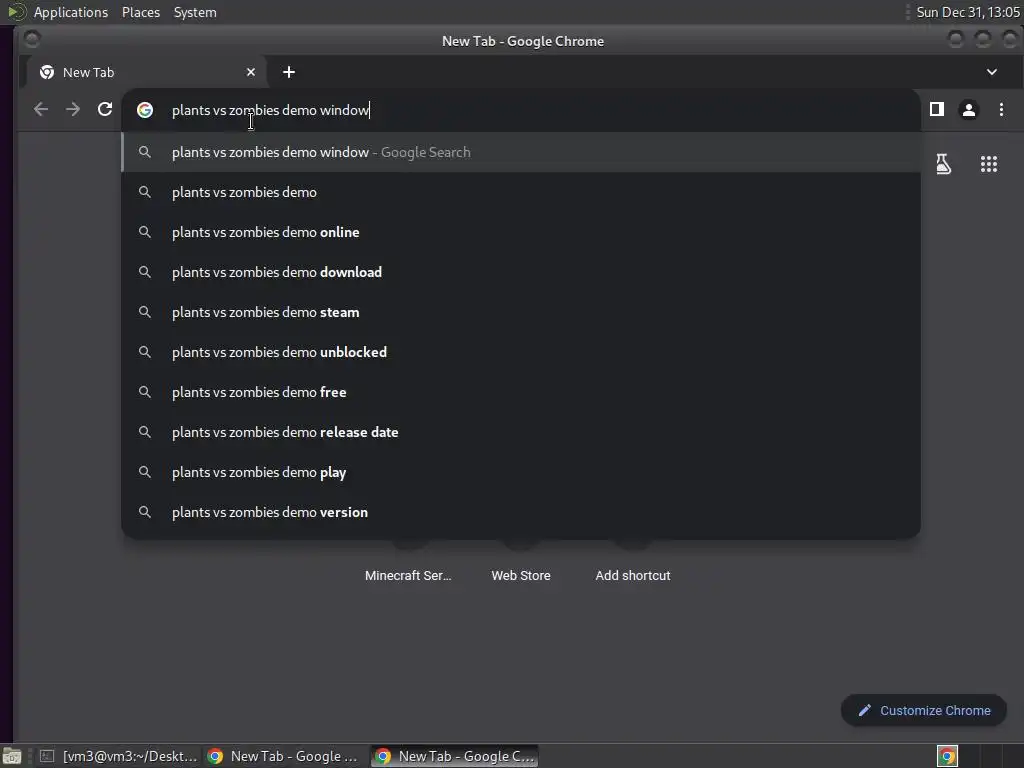Click the search icon beside 'demo online'
The width and height of the screenshot is (1024, 768).
coord(145,232)
